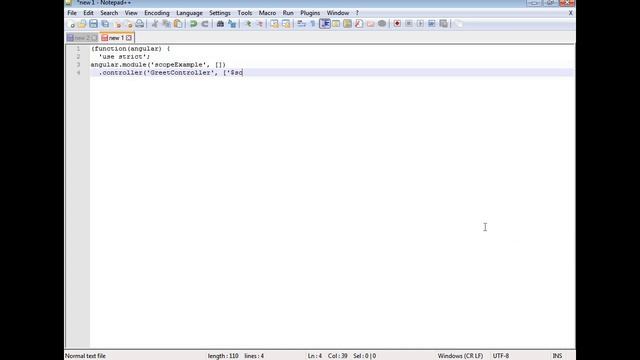640x360 pixels.
Task: Click the Print toolbar icon
Action: [x=140, y=24]
